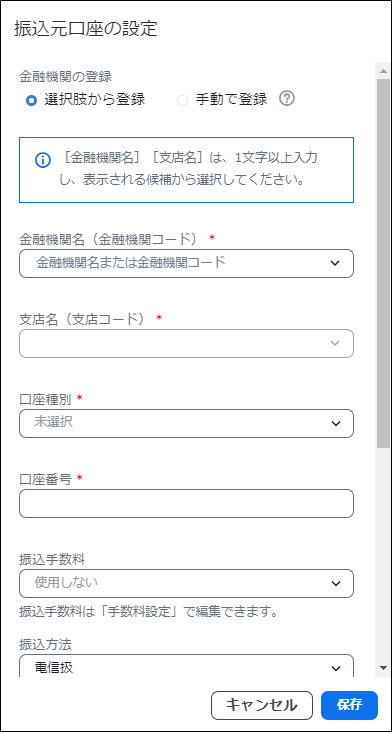Image resolution: width=392 pixels, height=732 pixels.
Task: Click the 口座番号 input field
Action: coord(186,503)
